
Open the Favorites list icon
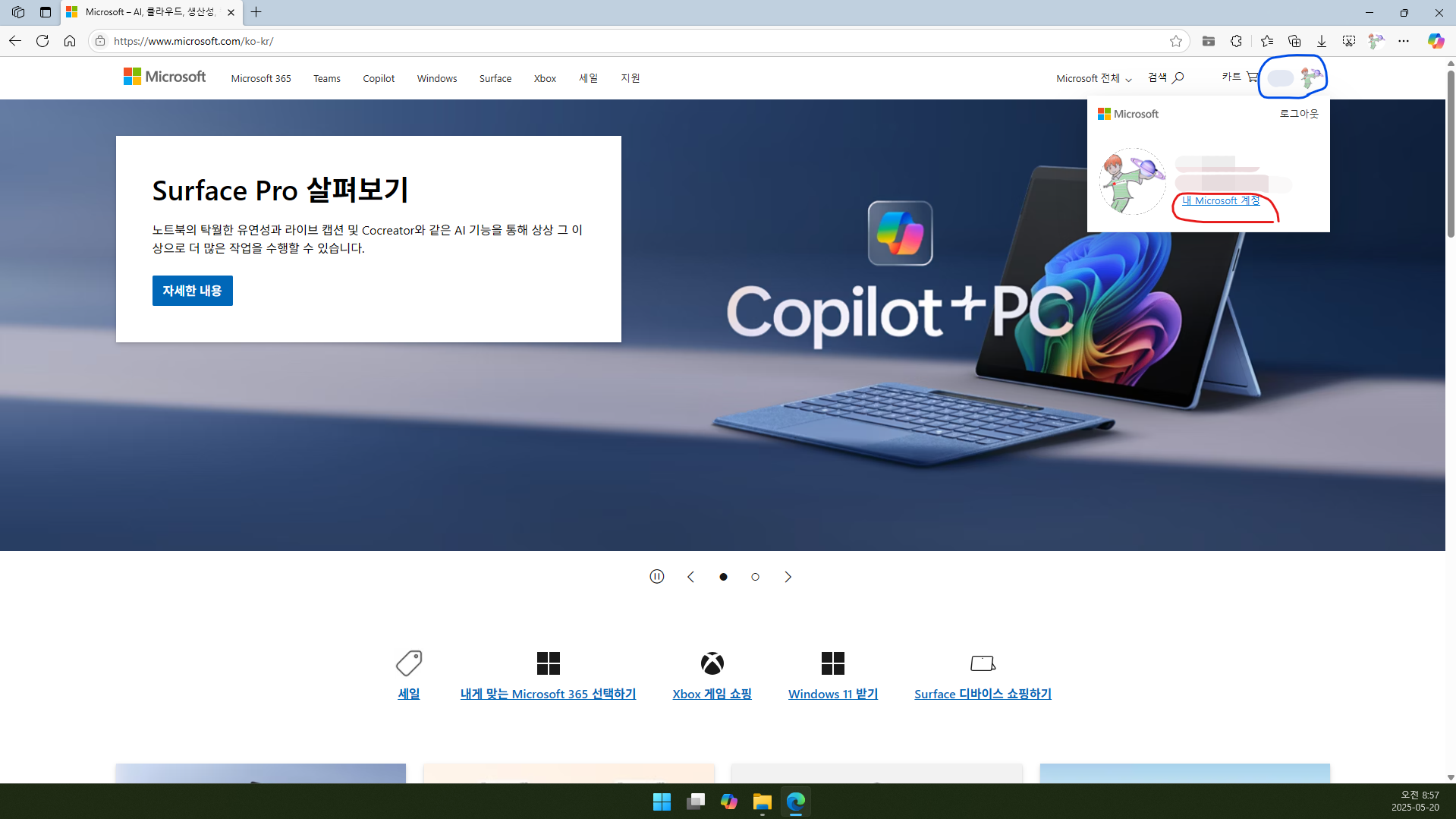click(x=1267, y=41)
